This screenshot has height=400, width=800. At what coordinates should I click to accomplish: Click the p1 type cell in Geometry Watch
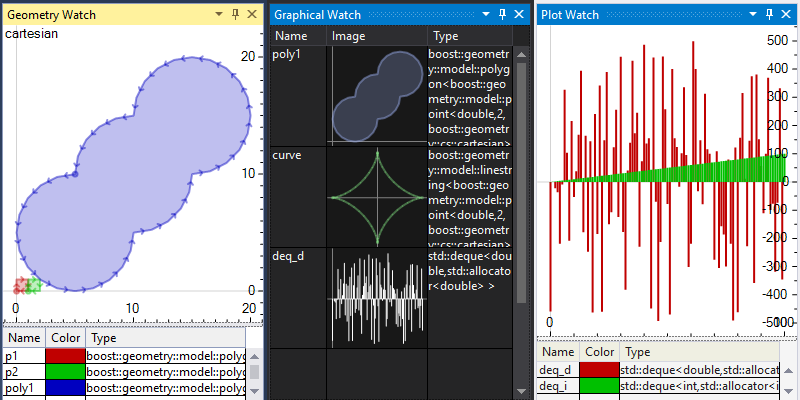(165, 356)
